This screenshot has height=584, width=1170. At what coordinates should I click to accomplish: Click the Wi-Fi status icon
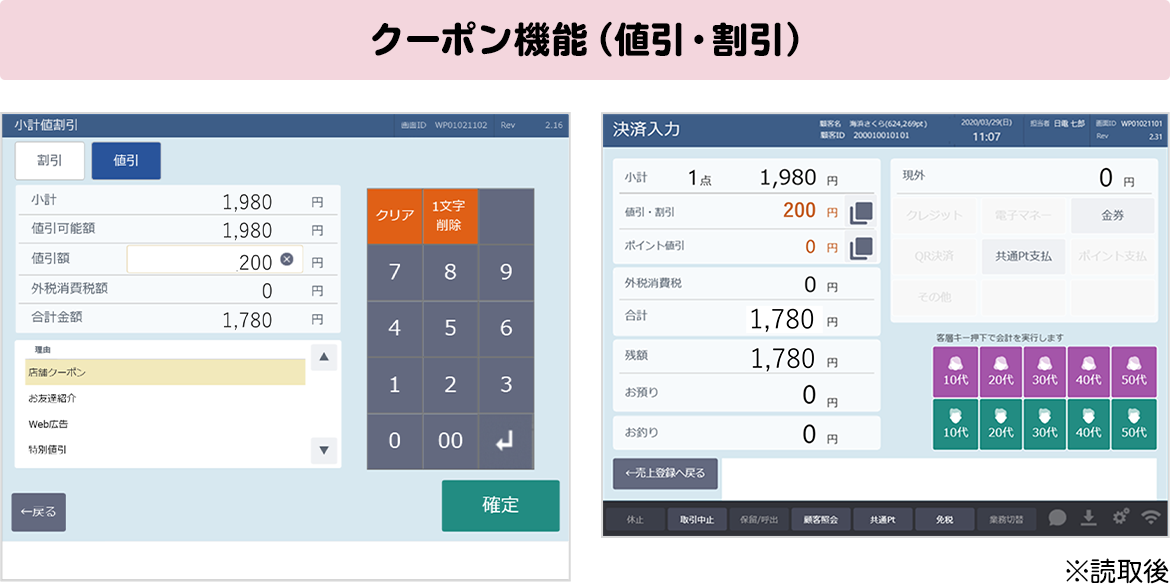(1153, 518)
